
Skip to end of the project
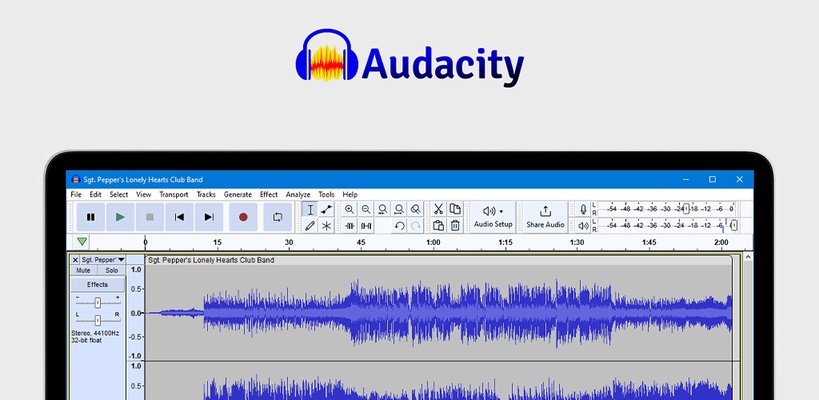coord(209,217)
